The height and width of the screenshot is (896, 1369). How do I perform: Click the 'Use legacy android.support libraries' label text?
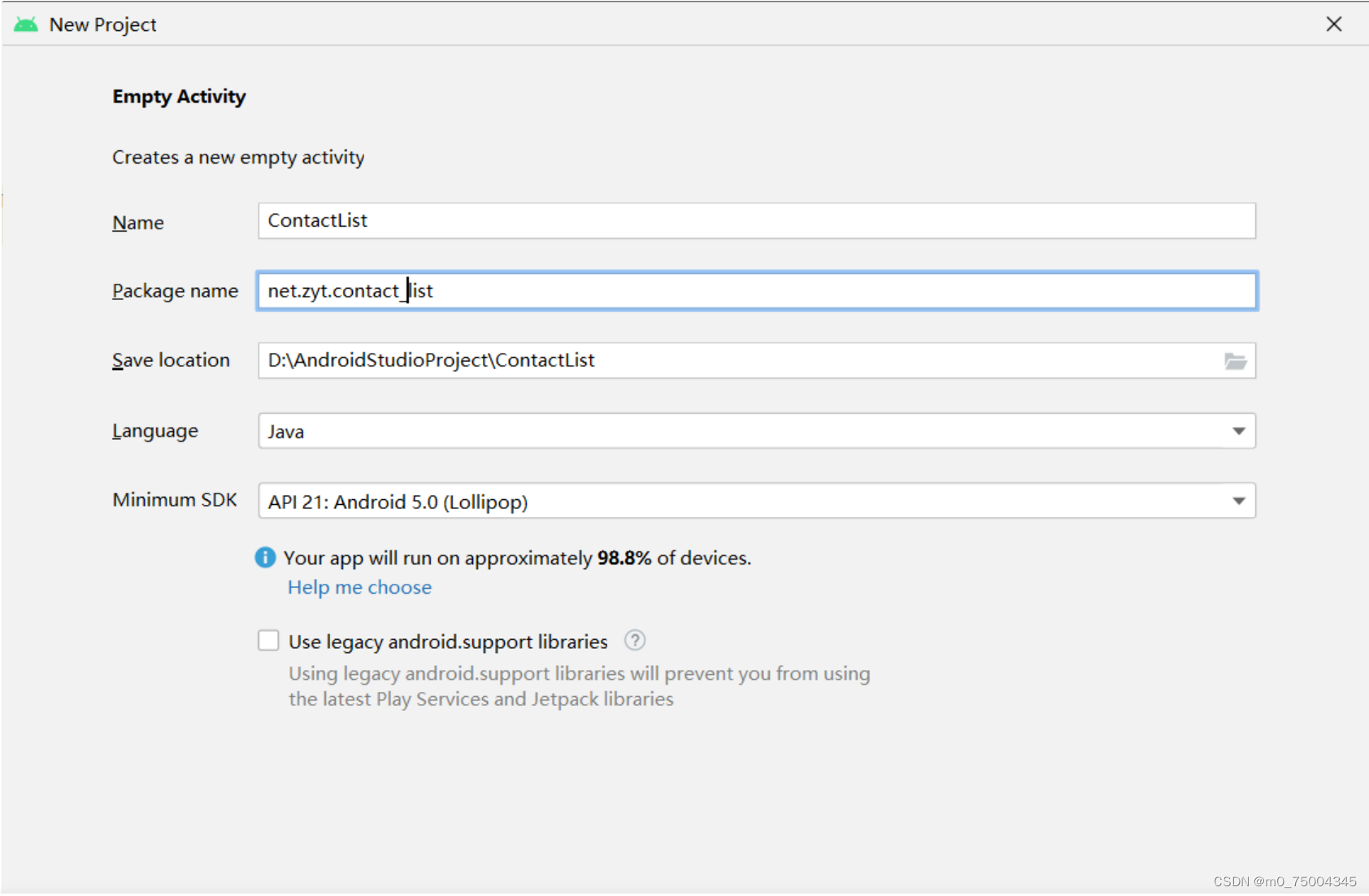tap(448, 642)
